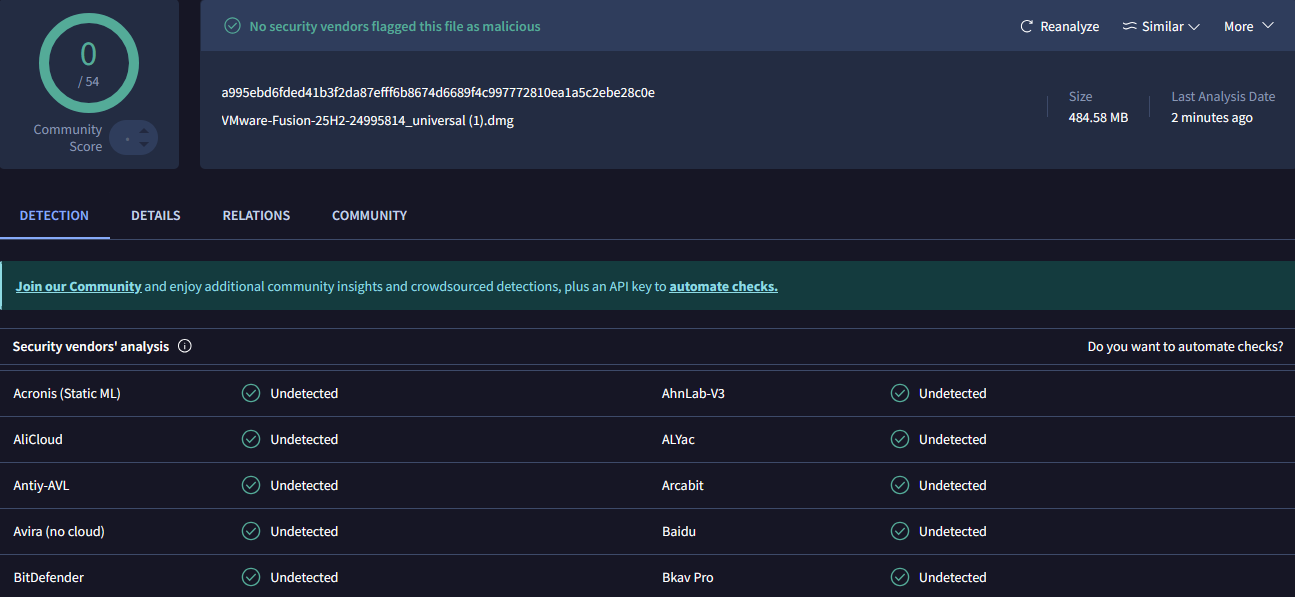Click the Baidu undetected check icon

click(x=900, y=531)
